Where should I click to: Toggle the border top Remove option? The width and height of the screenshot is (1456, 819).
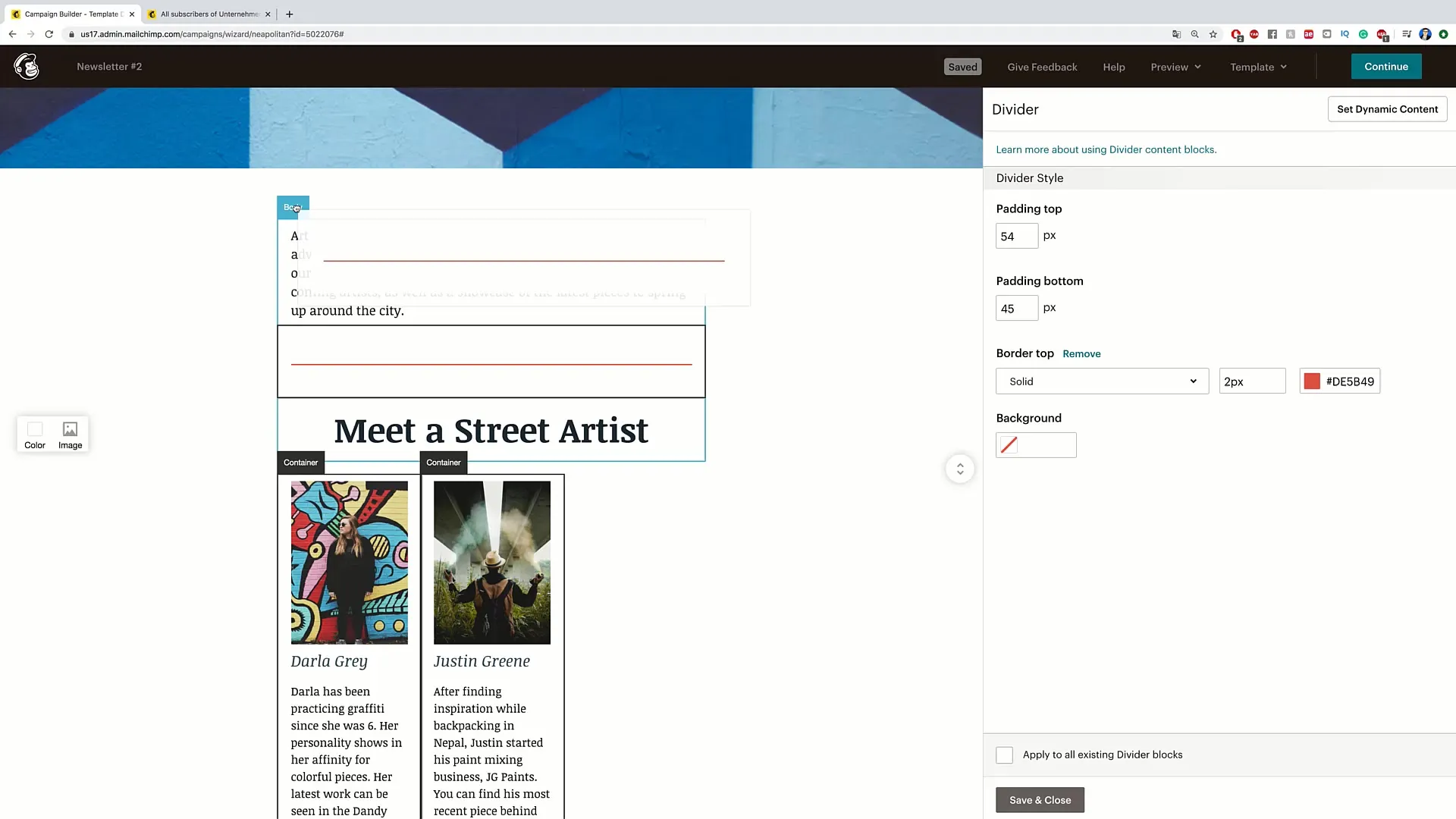1082,353
